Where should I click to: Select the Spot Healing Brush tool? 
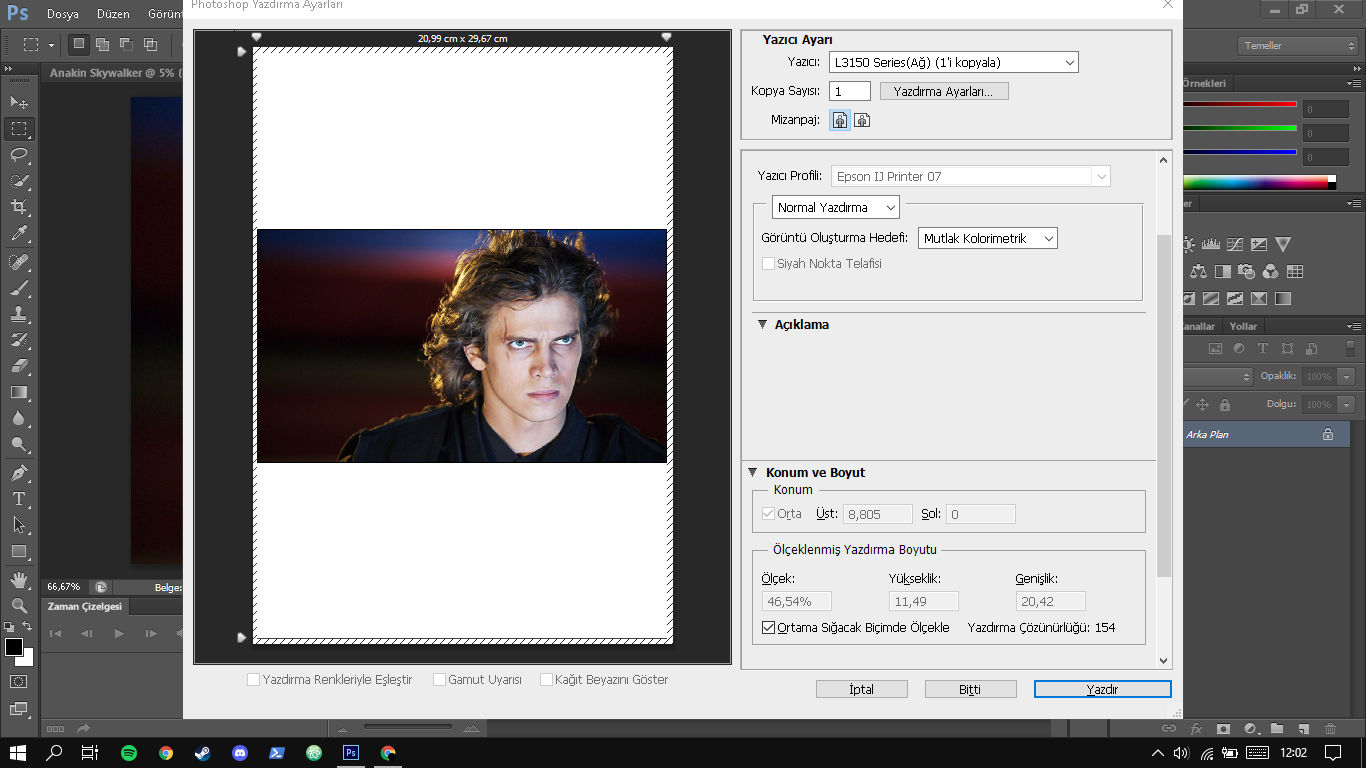tap(19, 262)
